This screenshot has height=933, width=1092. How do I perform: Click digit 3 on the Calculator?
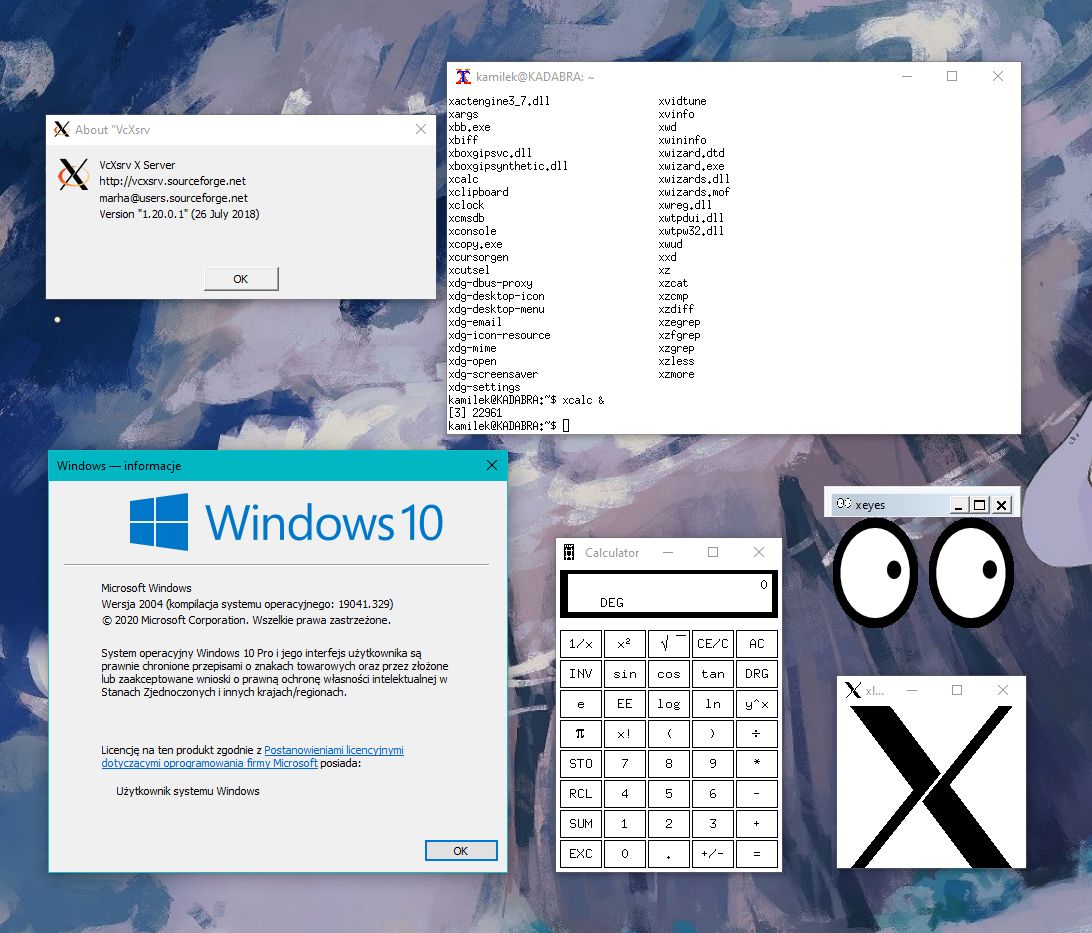tap(712, 824)
